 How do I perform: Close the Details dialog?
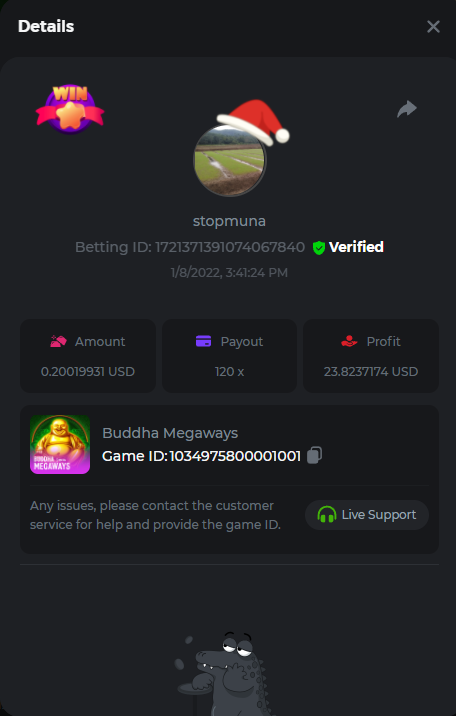[433, 27]
